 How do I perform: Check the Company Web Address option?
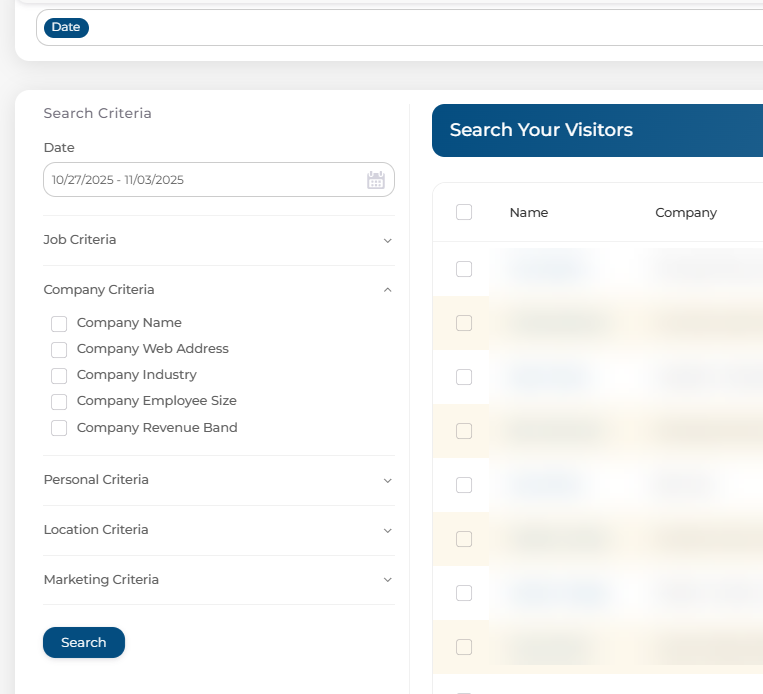click(x=59, y=350)
